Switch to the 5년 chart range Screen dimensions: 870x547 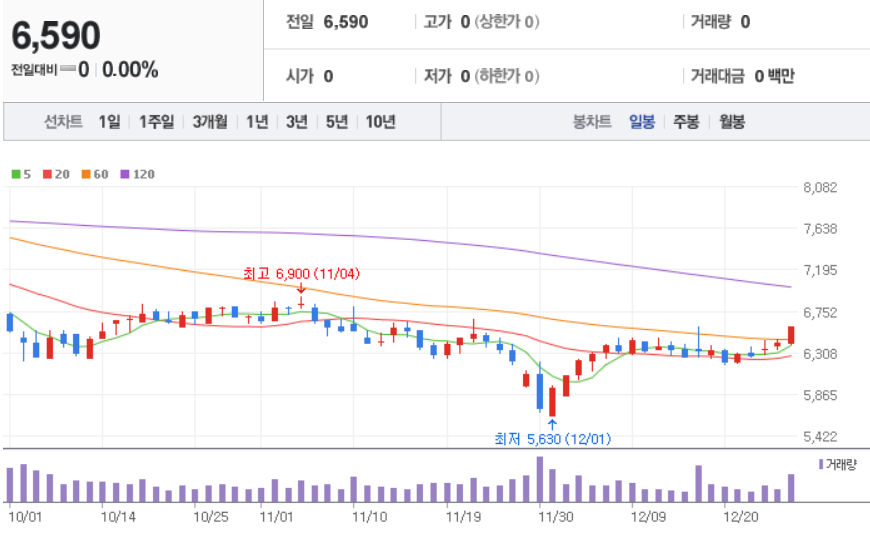337,121
